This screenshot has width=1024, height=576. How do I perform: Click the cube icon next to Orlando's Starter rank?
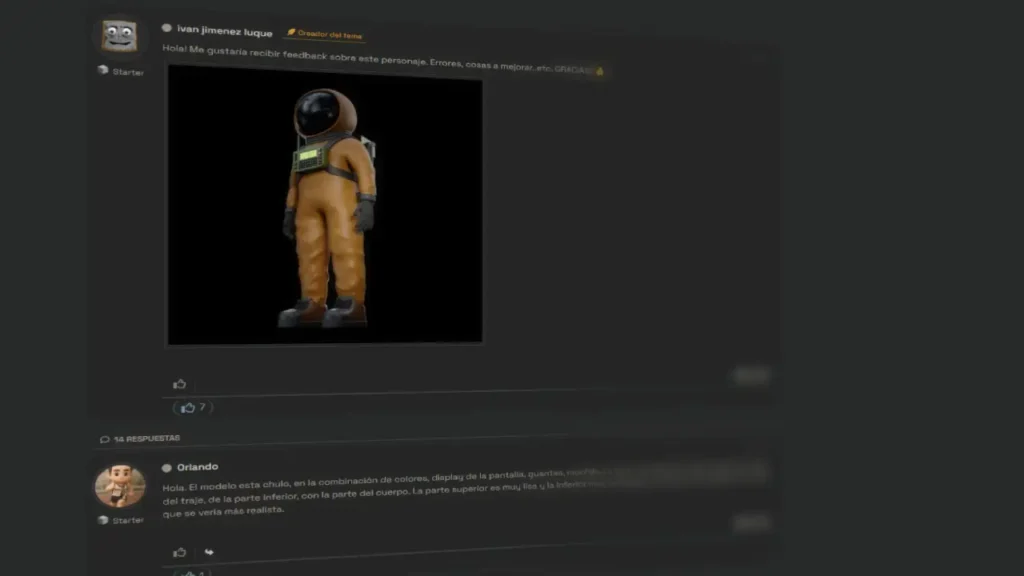click(103, 520)
